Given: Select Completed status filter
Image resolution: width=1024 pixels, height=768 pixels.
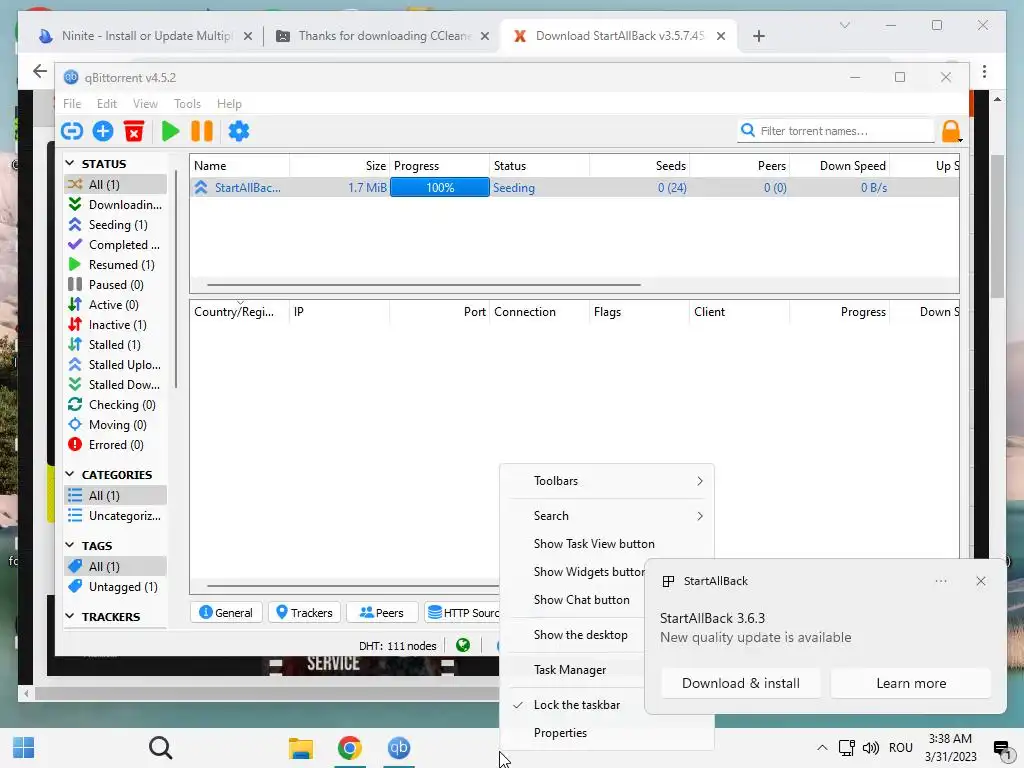Looking at the screenshot, I should (x=116, y=245).
